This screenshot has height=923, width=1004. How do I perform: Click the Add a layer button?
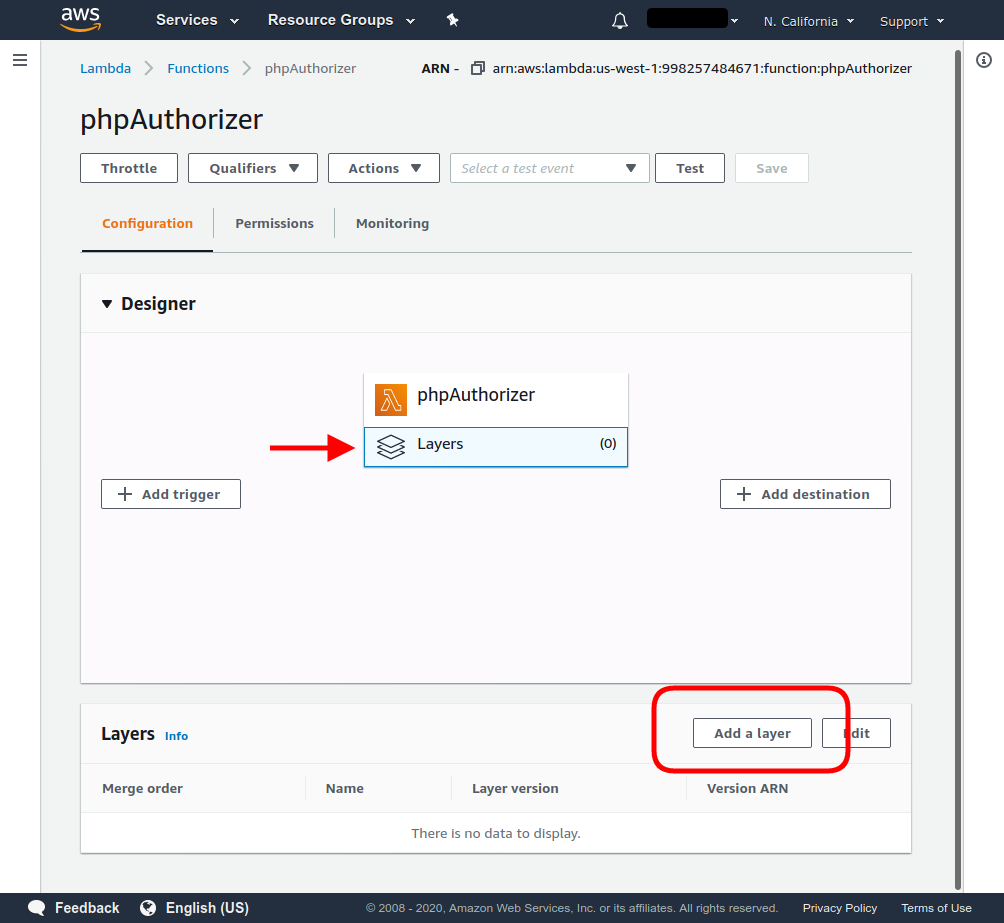pos(752,733)
